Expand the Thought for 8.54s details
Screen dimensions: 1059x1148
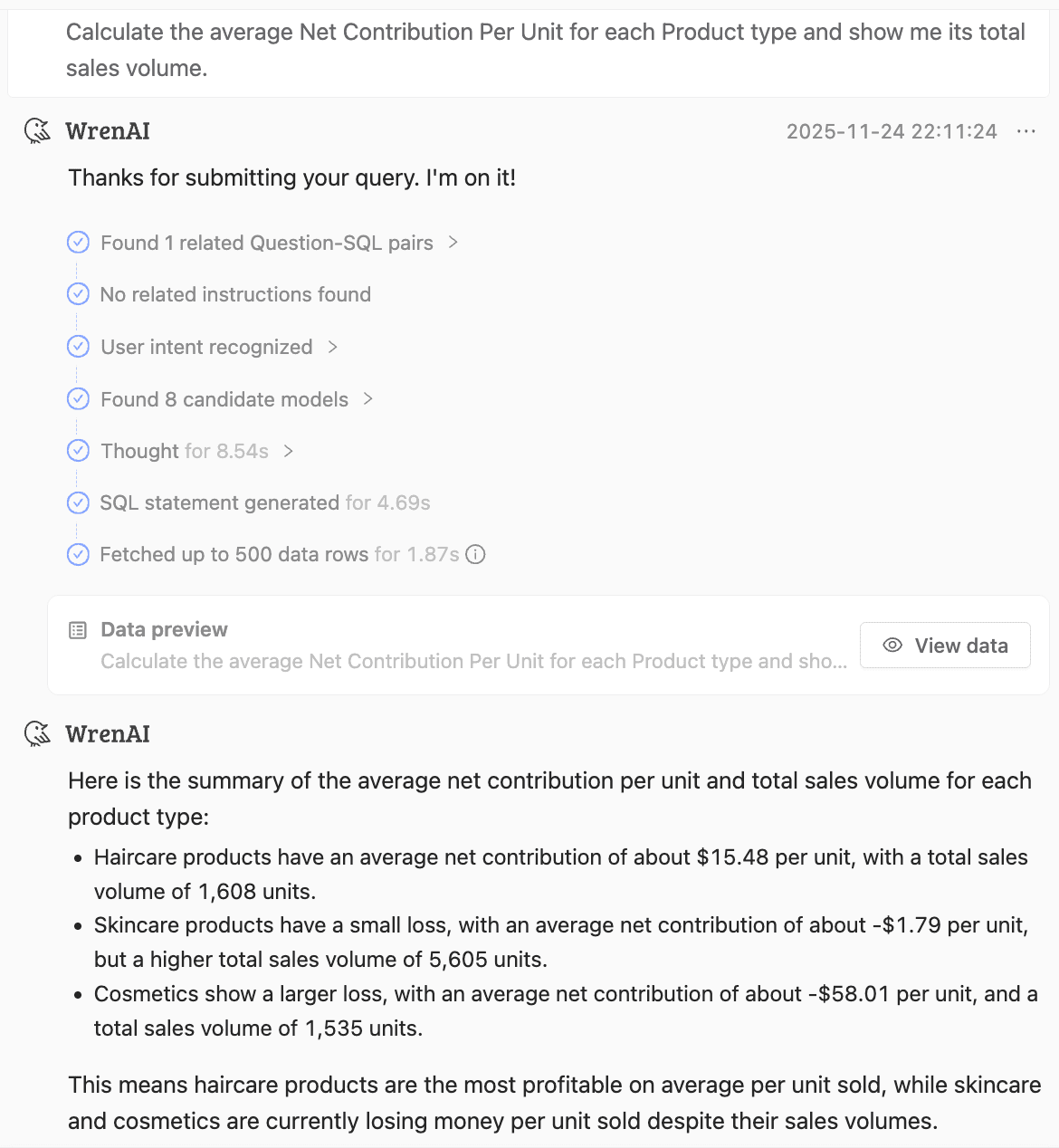click(x=289, y=451)
